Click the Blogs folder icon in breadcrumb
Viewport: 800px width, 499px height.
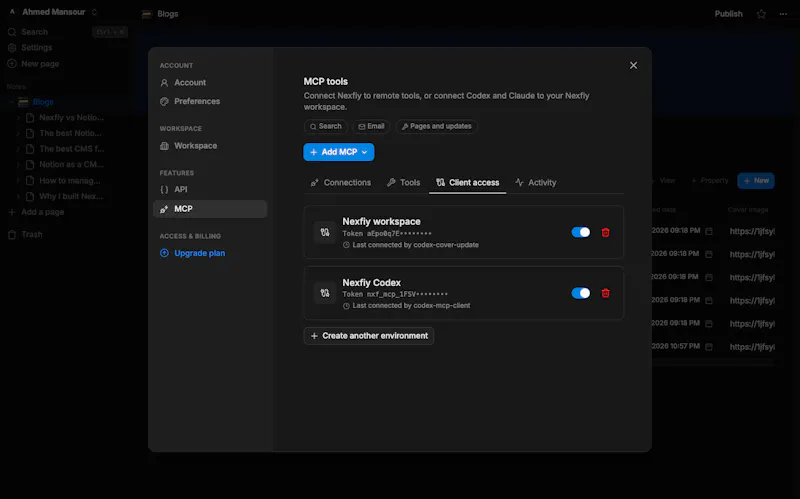pos(147,14)
